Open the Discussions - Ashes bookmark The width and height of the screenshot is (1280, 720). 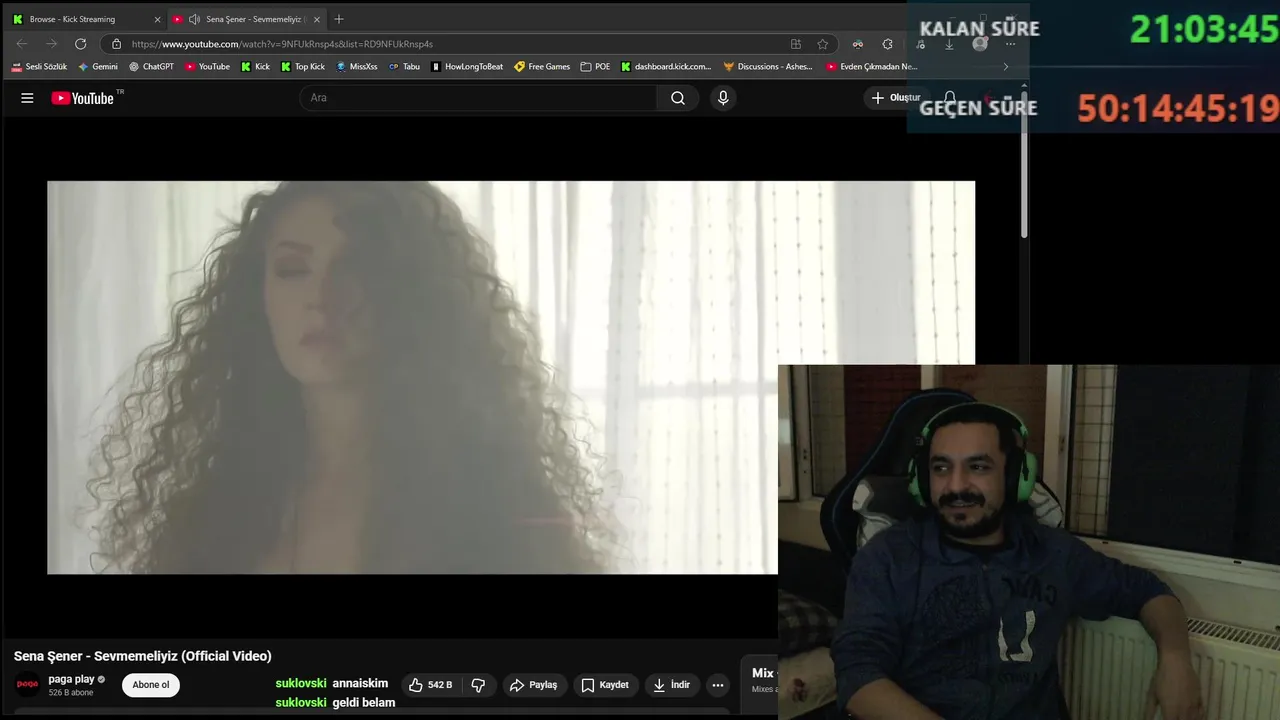[768, 67]
